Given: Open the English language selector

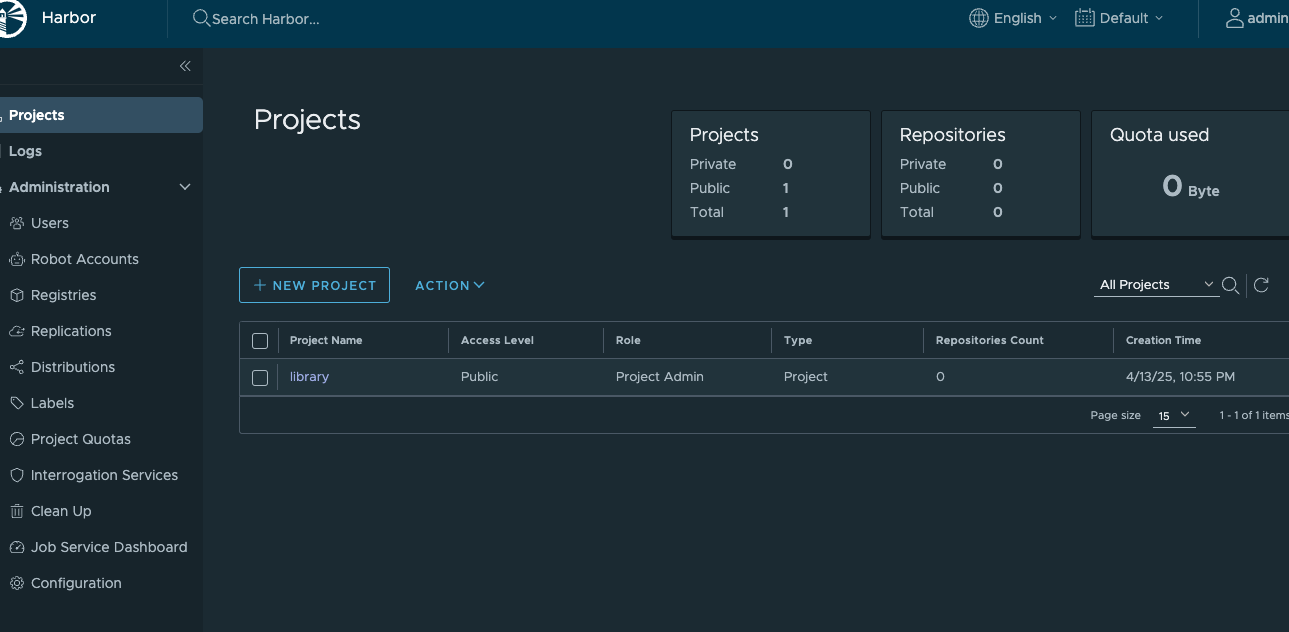Looking at the screenshot, I should tap(1014, 18).
